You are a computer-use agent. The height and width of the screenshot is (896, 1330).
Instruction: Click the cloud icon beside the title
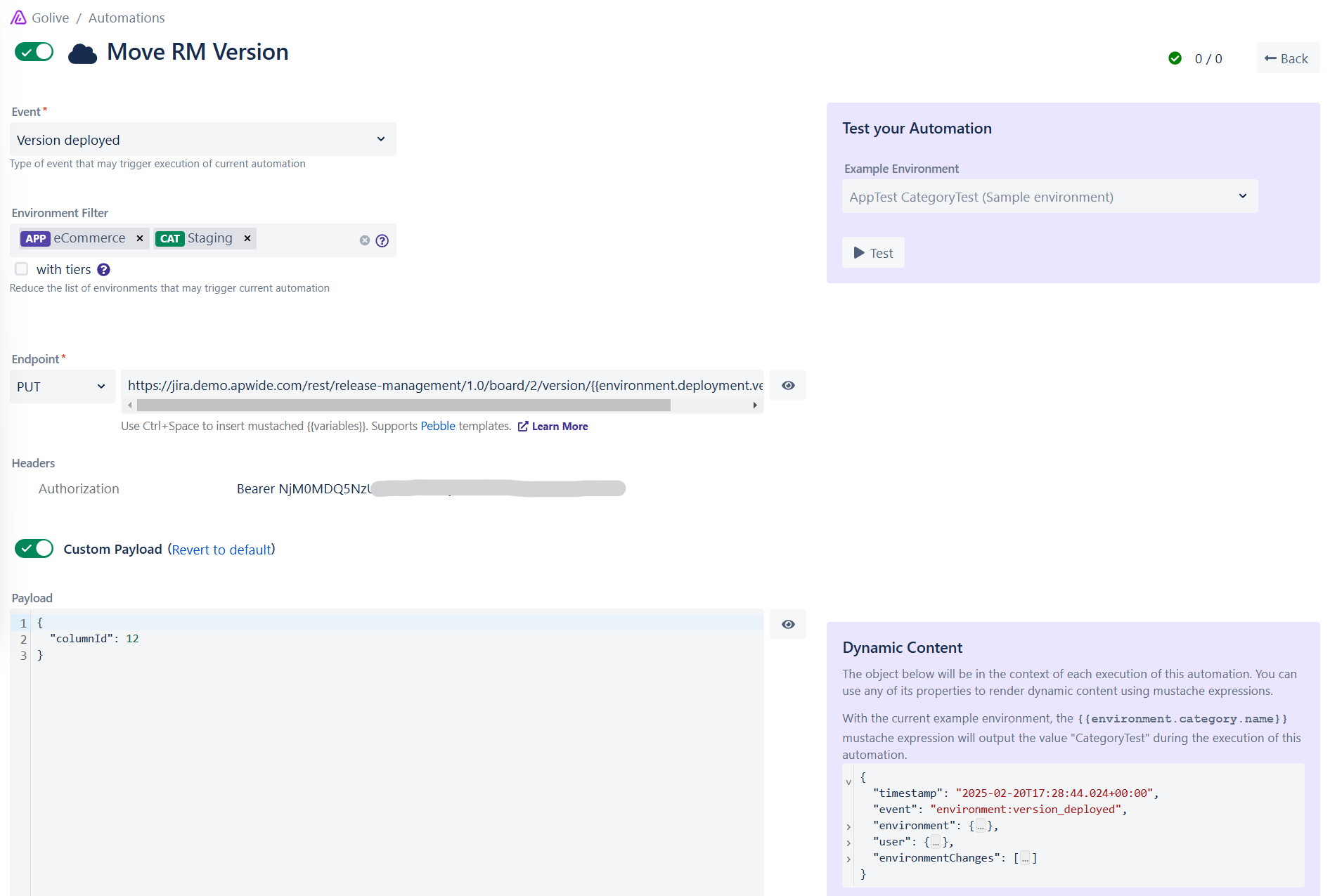click(82, 53)
